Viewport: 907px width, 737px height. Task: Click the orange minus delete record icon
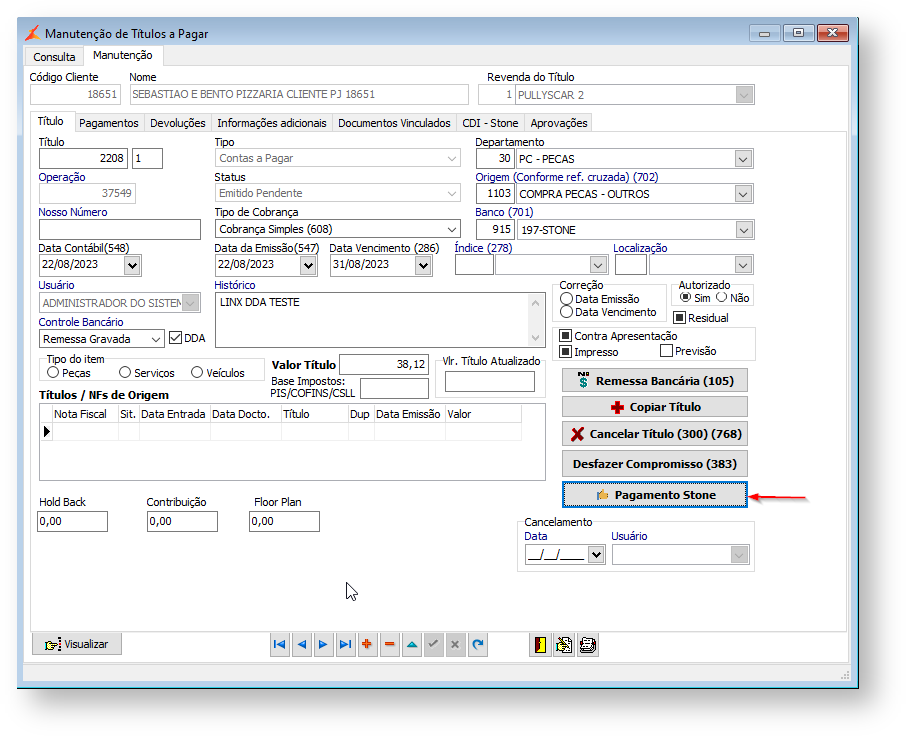[389, 645]
